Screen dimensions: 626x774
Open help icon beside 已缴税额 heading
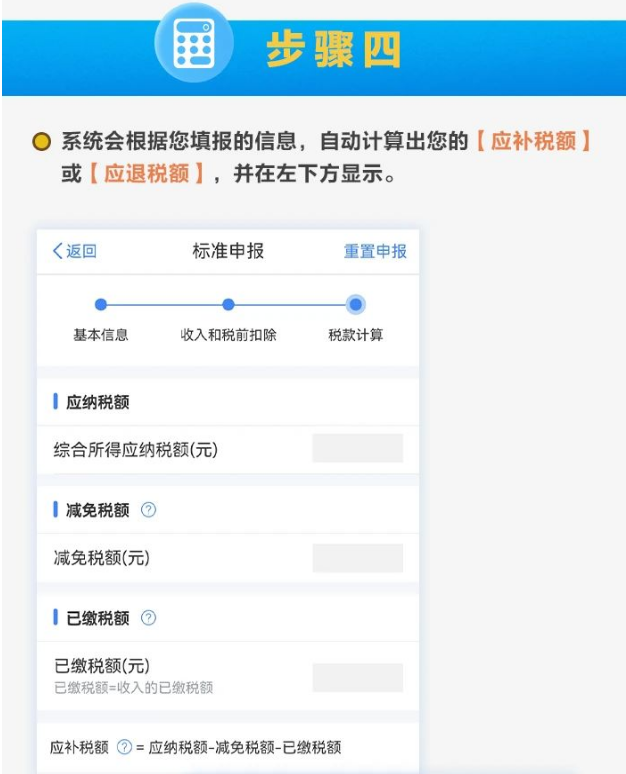[148, 618]
